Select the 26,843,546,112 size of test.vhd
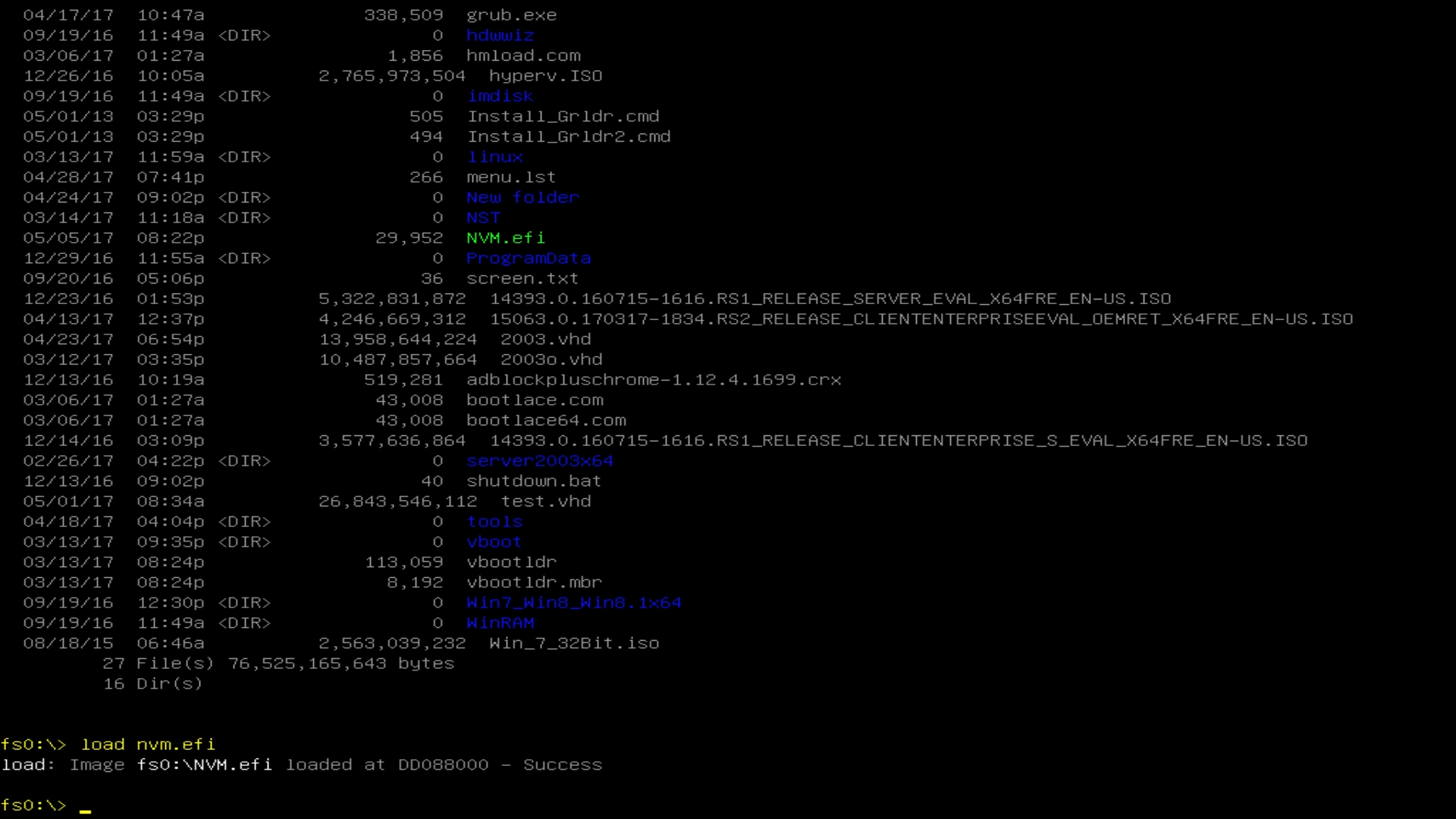Viewport: 1456px width, 819px height. click(x=398, y=502)
